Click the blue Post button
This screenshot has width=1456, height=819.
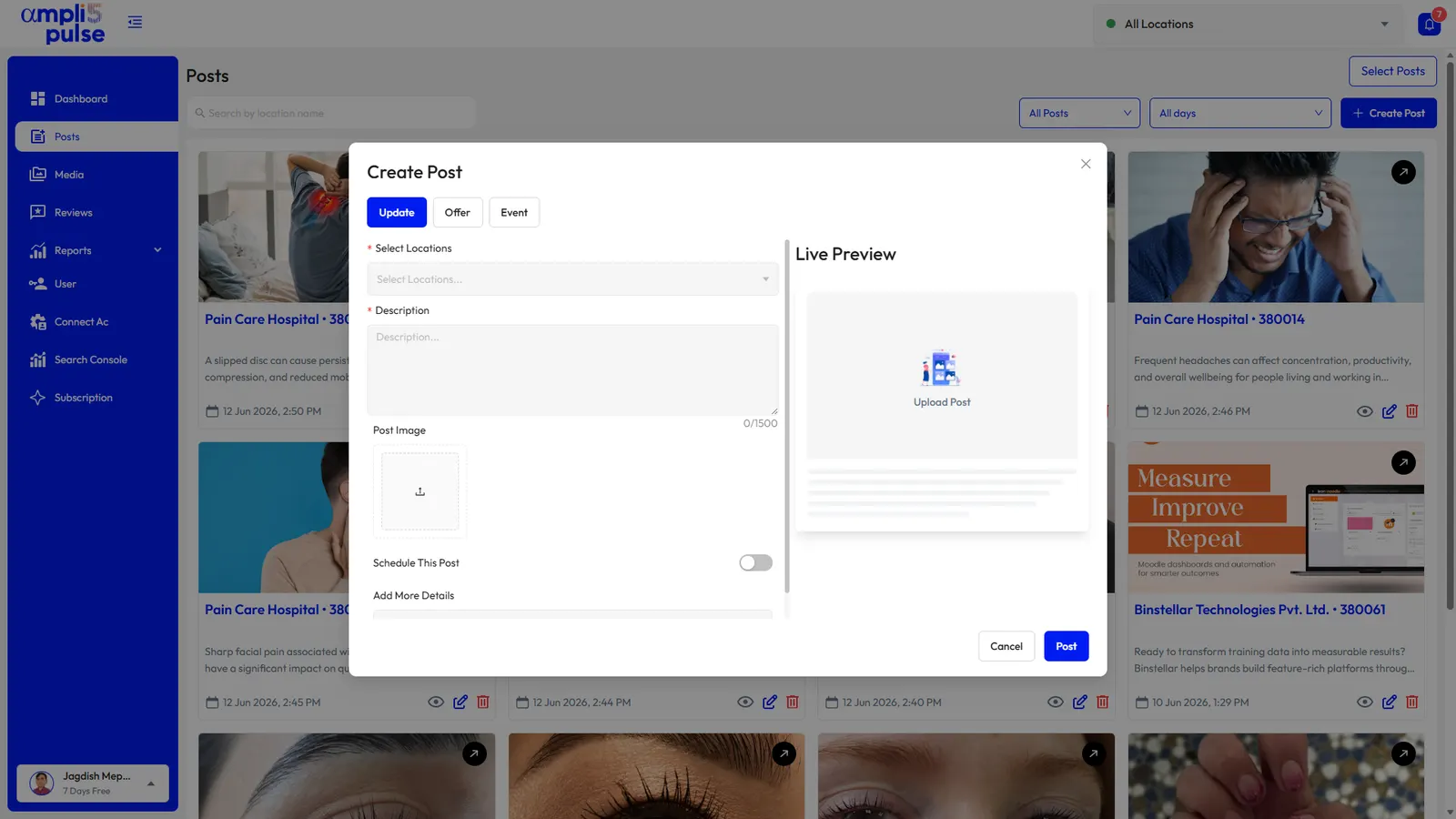click(x=1066, y=646)
